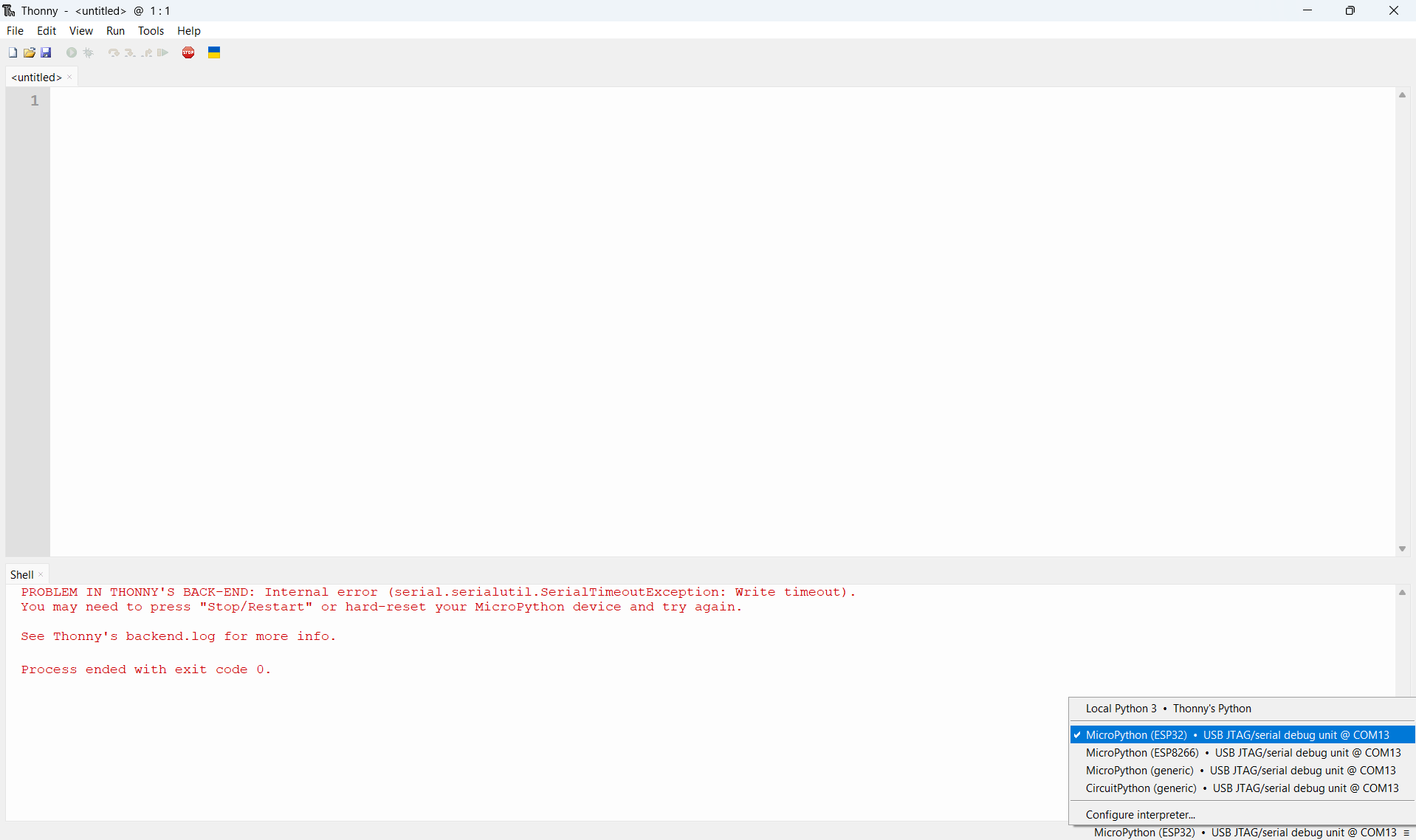Click Configure interpreter... in the popup menu
This screenshot has height=840, width=1416.
pos(1140,814)
